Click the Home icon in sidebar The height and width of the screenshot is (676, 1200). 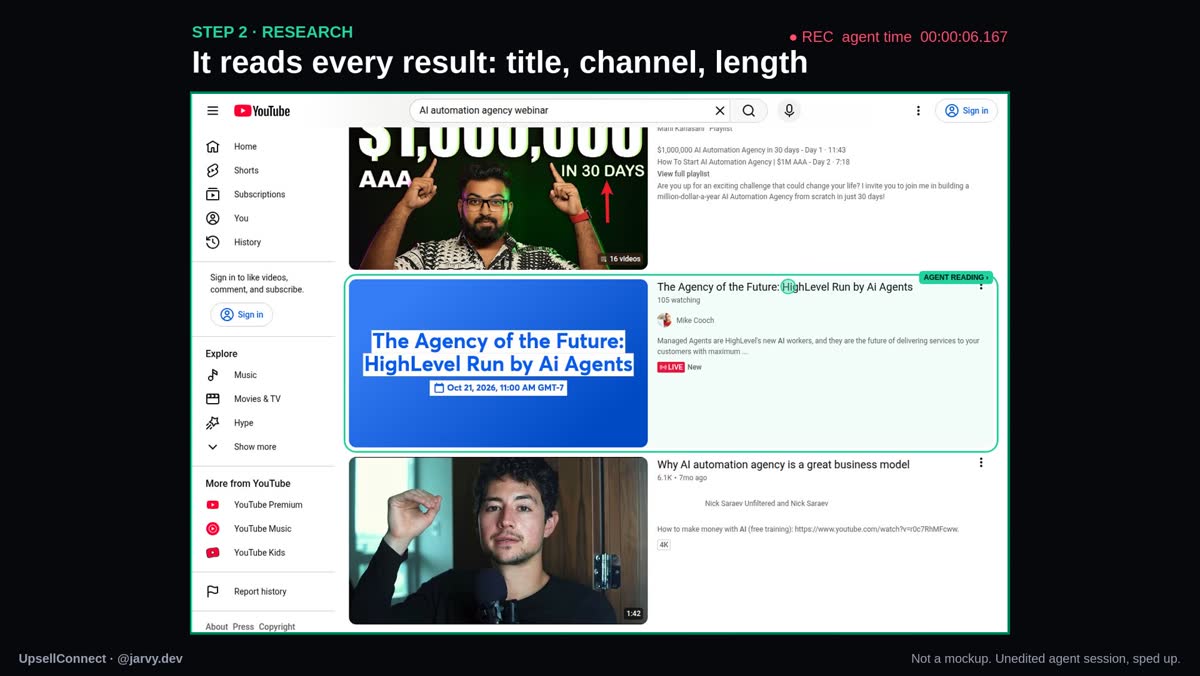tap(213, 147)
